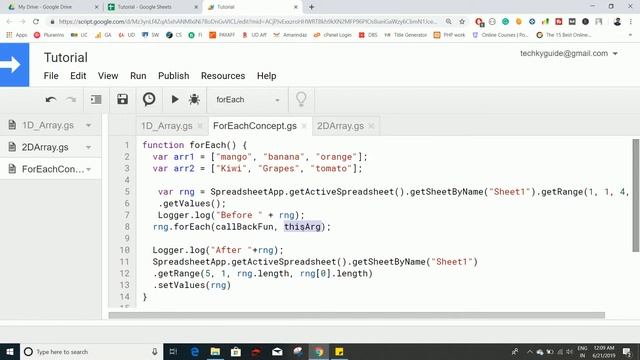
Task: Open the File menu
Action: tap(51, 76)
